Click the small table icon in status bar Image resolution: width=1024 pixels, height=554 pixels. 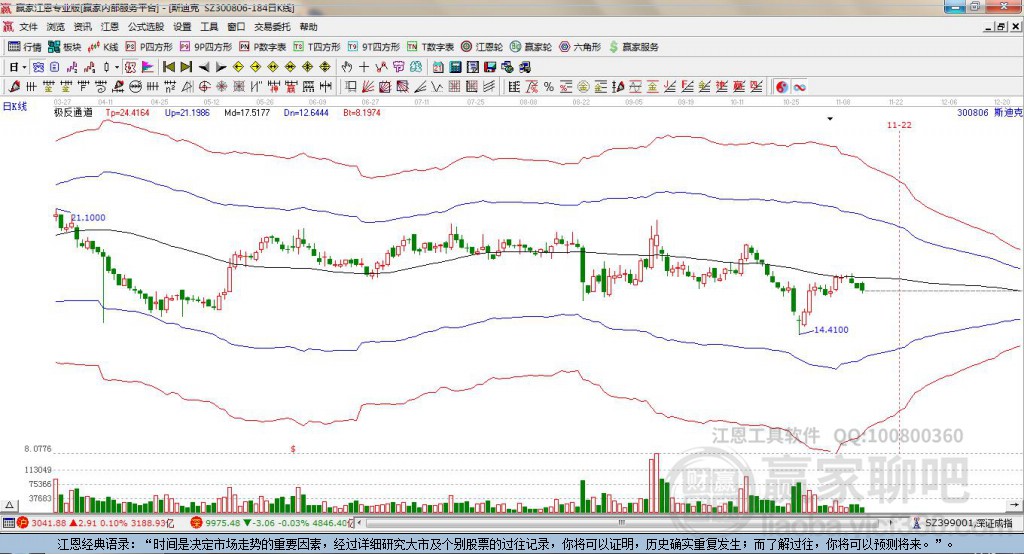8,523
